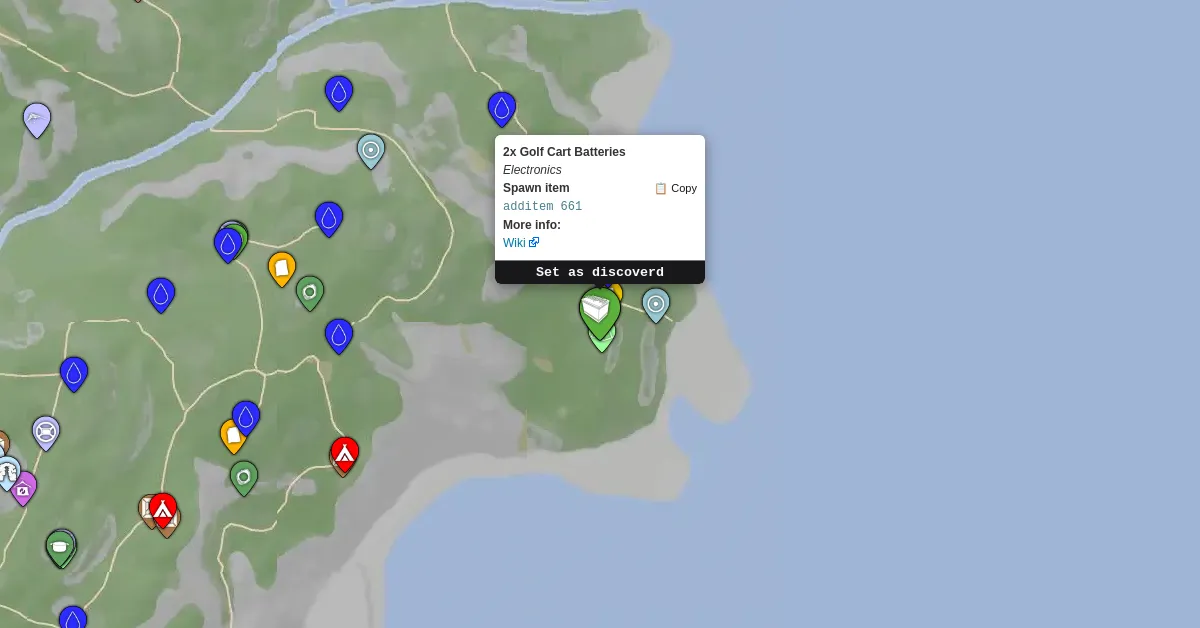
Task: Click the green ring marker between the red tents
Action: coord(244,477)
